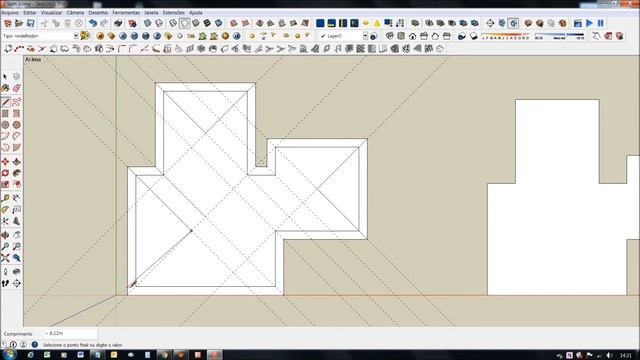Open Internet Explorer from the taskbar

click(31, 355)
